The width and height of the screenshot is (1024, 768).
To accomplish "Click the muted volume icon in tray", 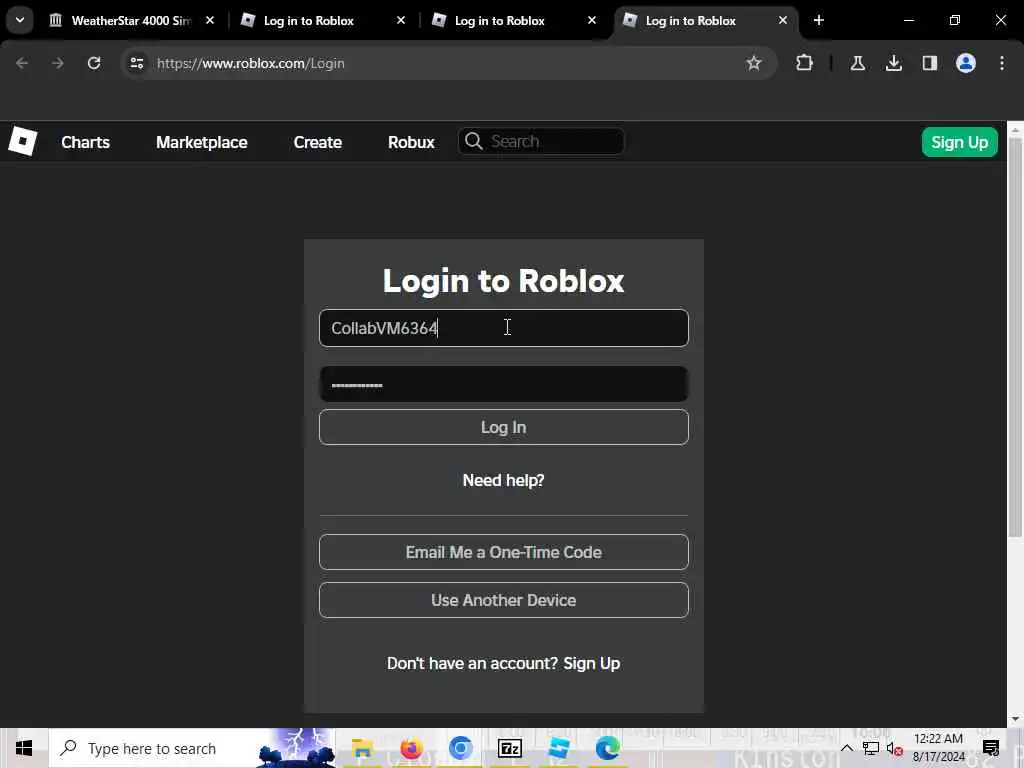I will coord(895,748).
